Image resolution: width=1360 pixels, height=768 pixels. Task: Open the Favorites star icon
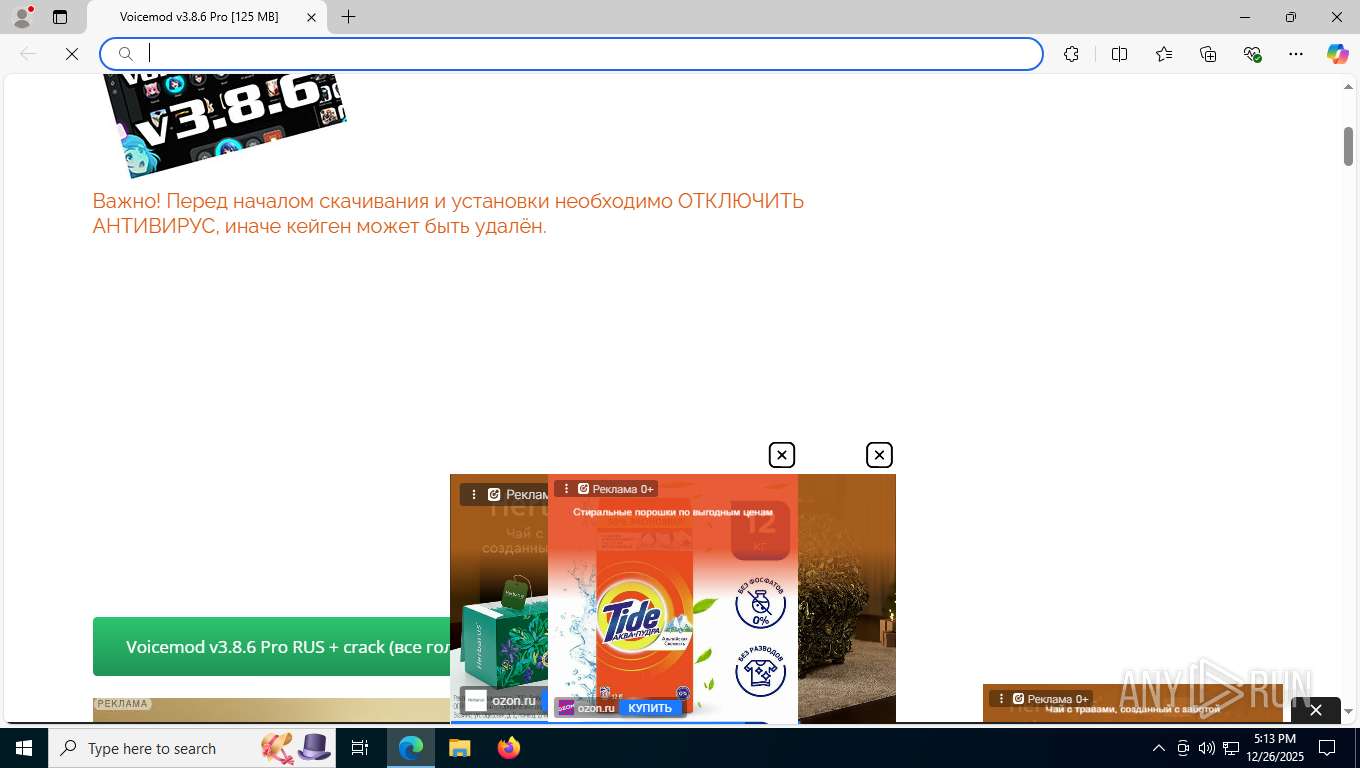1164,54
